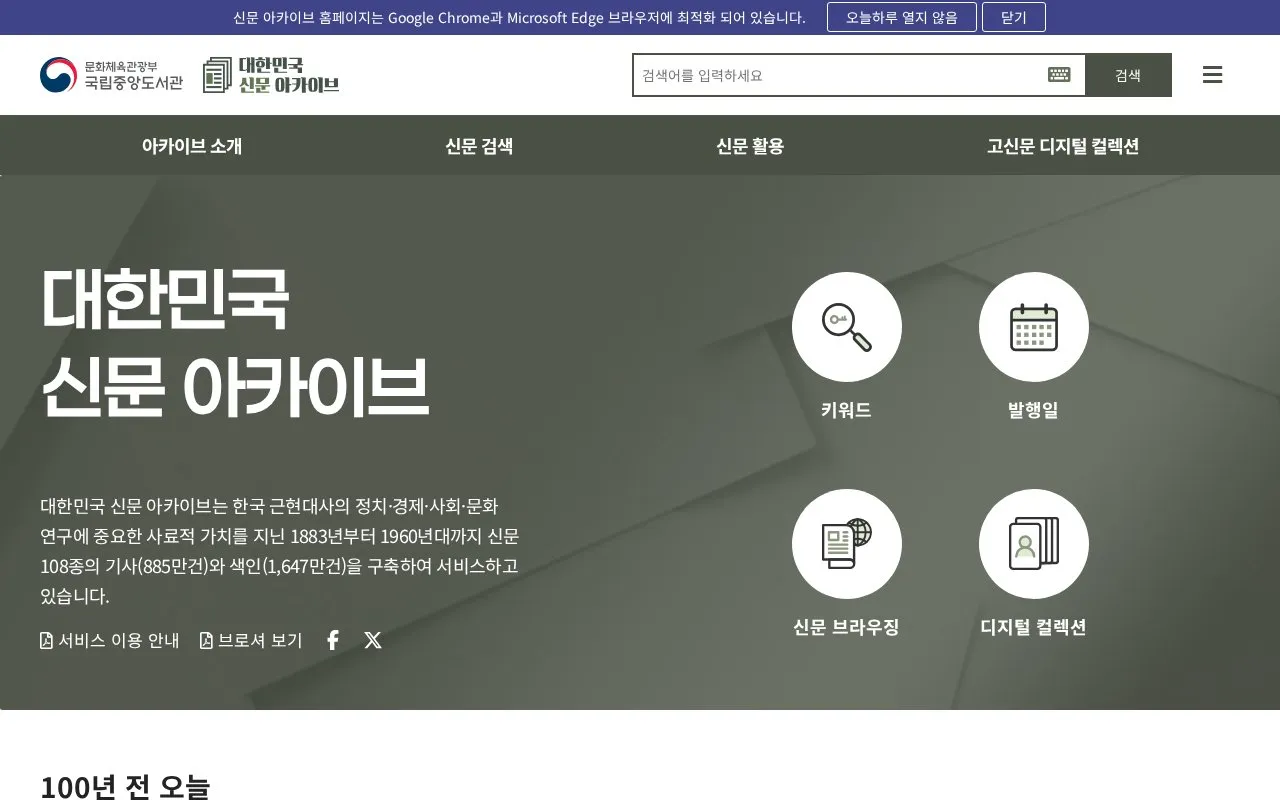This screenshot has width=1280, height=800.
Task: Open the 서비스 이용 안내 PDF link
Action: tap(110, 640)
